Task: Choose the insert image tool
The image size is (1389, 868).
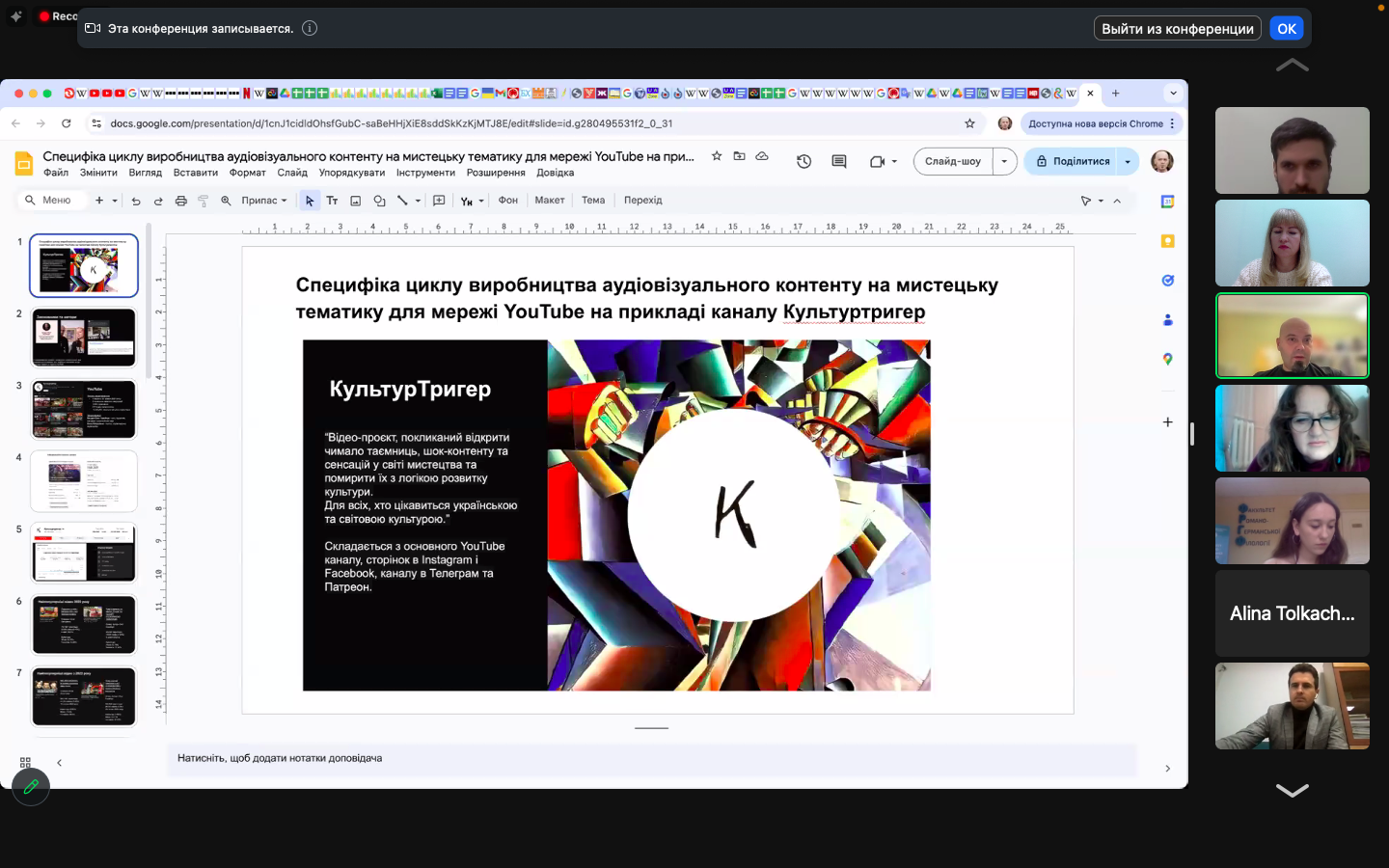Action: [355, 201]
